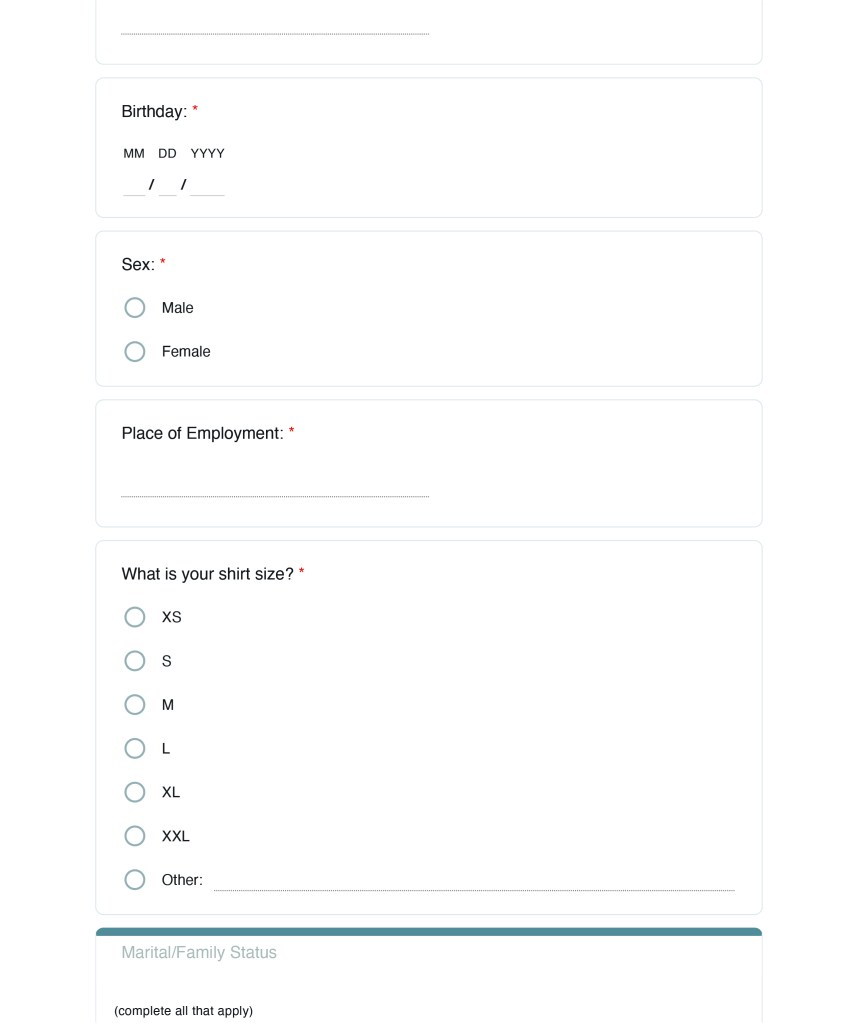Click the '(complete all that apply)' text
Screen dimensions: 851x1023
coord(183,1011)
